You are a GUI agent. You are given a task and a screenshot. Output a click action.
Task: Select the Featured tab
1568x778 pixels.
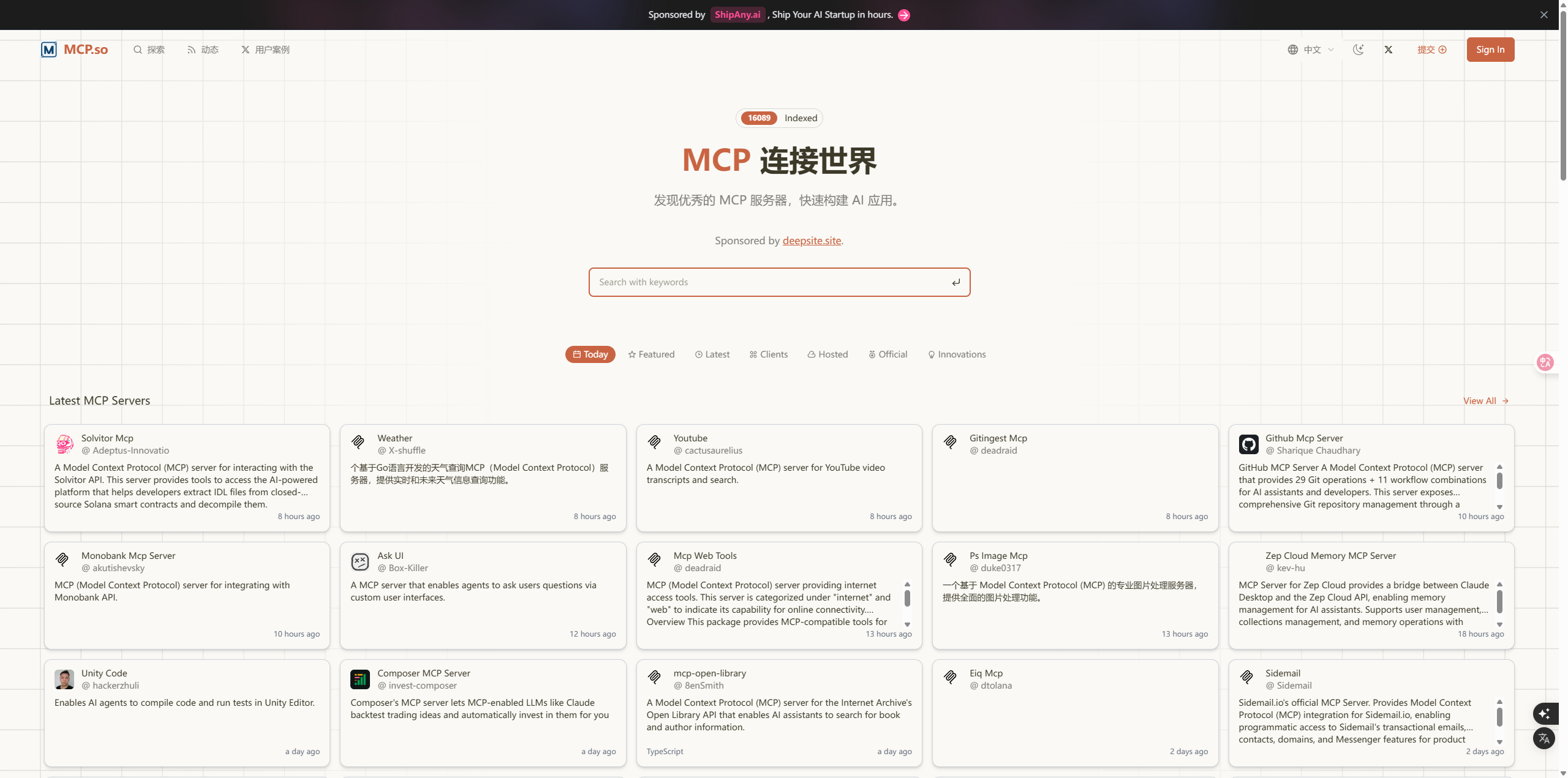coord(651,354)
